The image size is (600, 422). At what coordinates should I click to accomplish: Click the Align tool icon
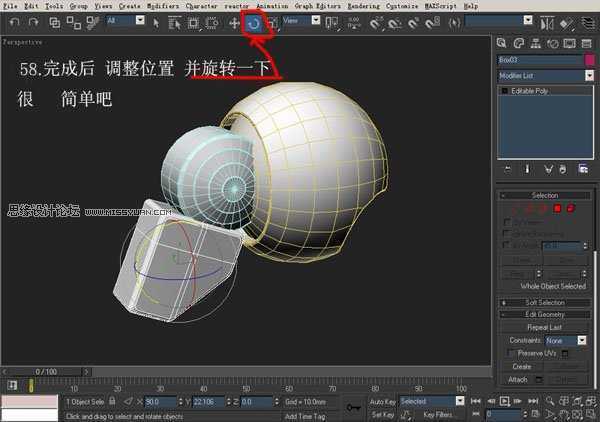pos(567,23)
